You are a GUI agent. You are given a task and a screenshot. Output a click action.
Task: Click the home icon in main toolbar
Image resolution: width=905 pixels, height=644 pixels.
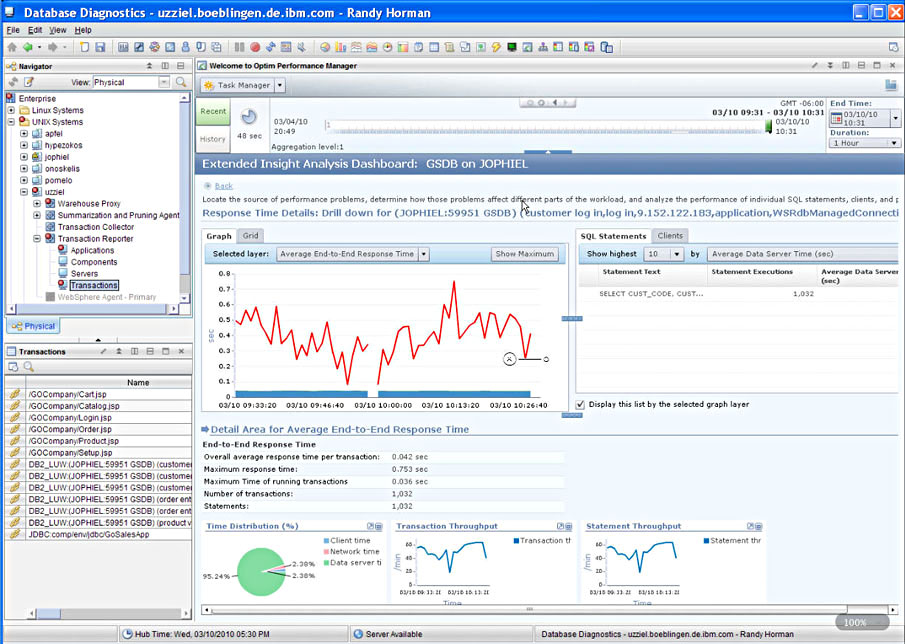(11, 47)
